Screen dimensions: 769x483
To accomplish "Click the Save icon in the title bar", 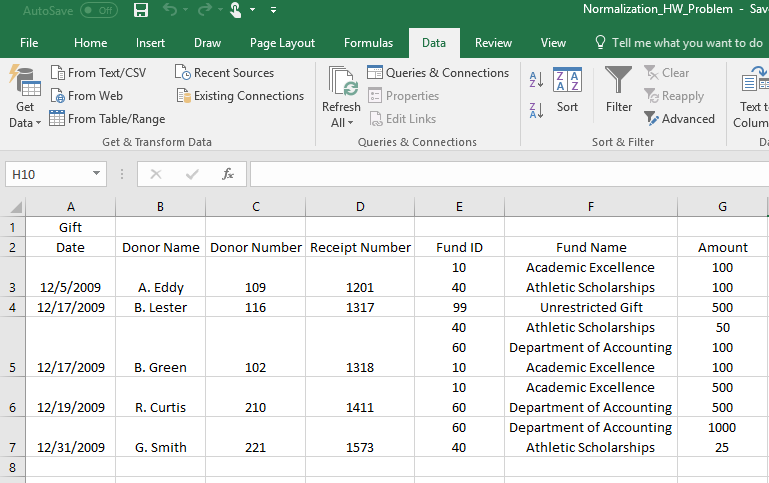I will pyautogui.click(x=141, y=10).
